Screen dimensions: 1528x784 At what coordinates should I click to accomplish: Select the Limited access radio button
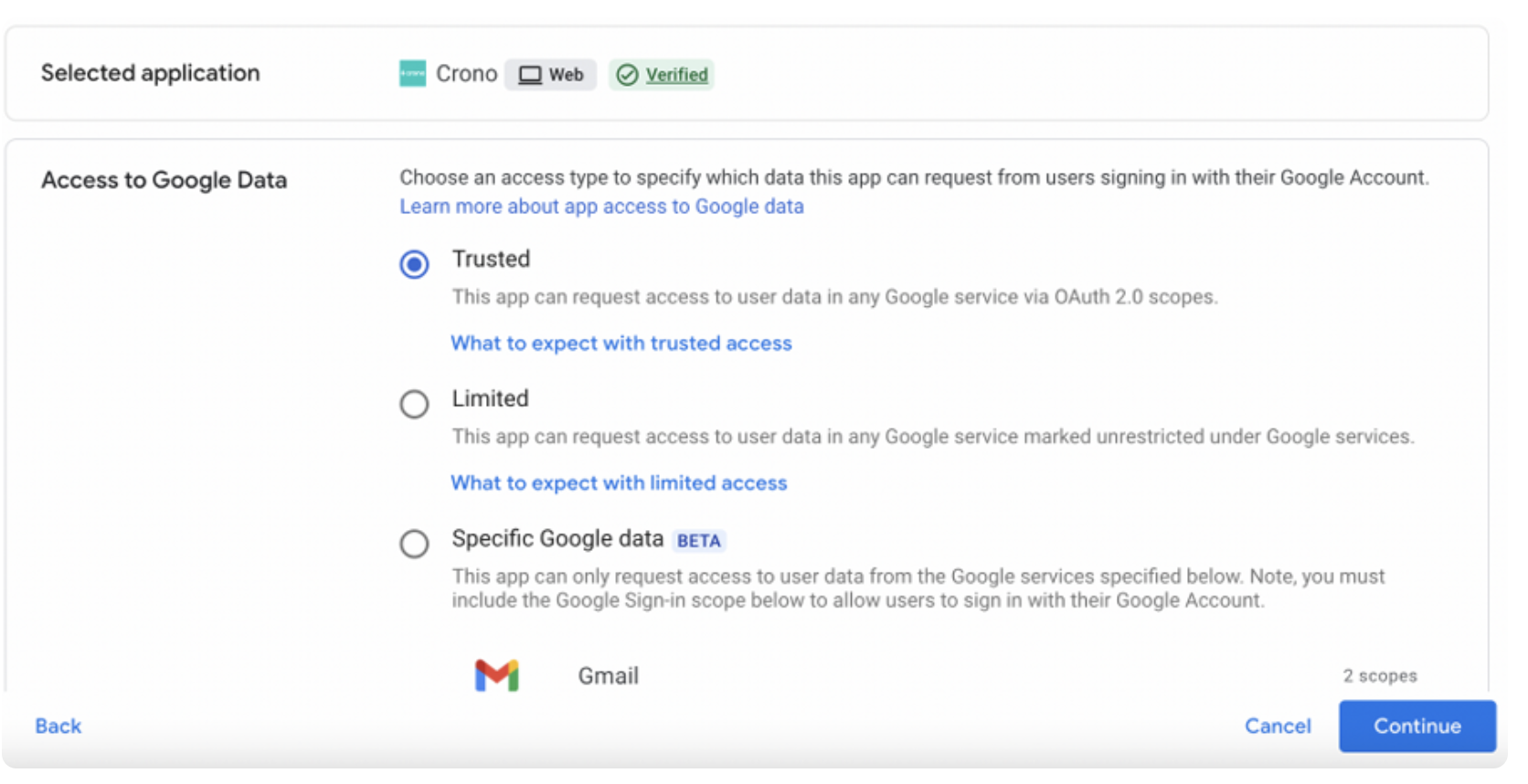[414, 404]
